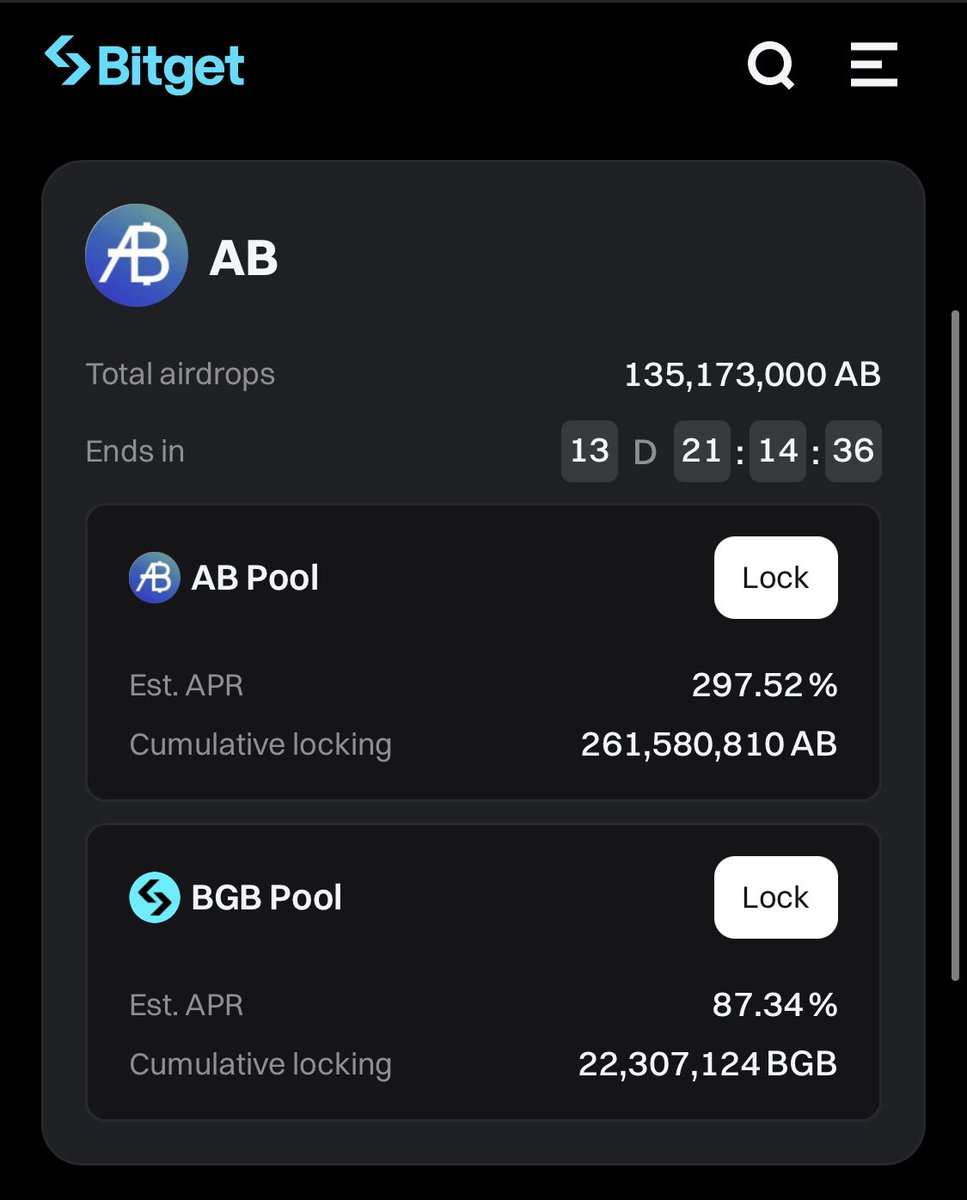The width and height of the screenshot is (967, 1200).
Task: Click the AB Pool 'Cumulative locking' label
Action: (x=260, y=745)
